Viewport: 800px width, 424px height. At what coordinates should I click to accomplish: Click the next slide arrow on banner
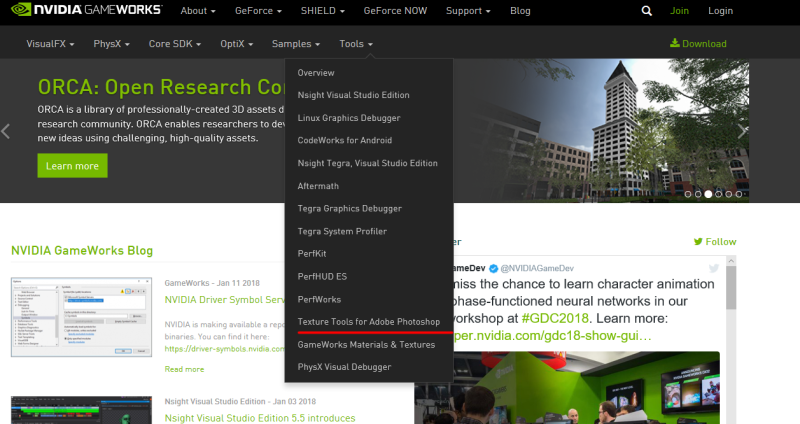pos(742,131)
